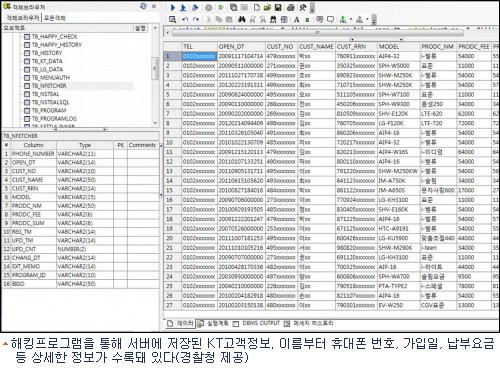This screenshot has height=368, width=500.
Task: Select the TB_LG_DATA table
Action: pyautogui.click(x=47, y=69)
